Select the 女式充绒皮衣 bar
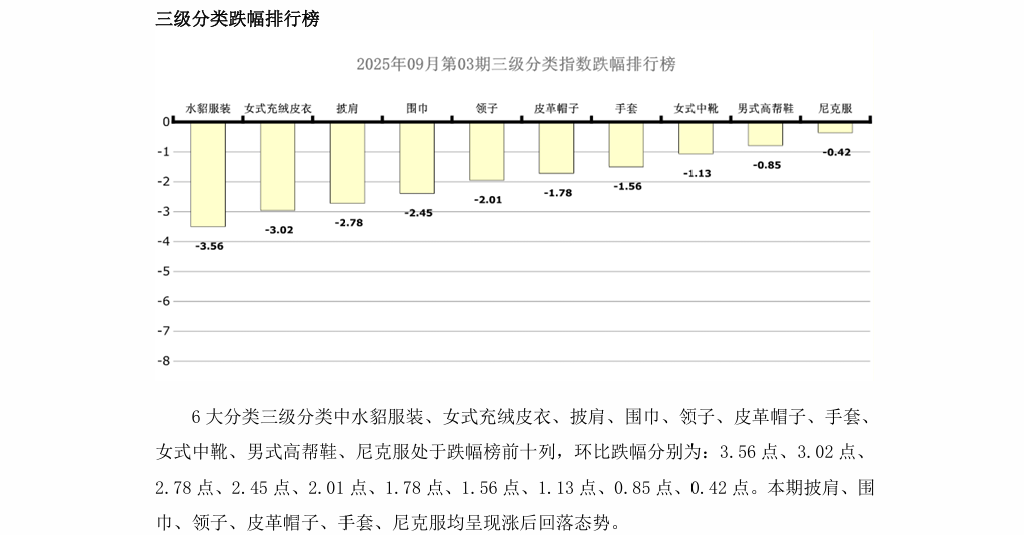 tap(278, 166)
